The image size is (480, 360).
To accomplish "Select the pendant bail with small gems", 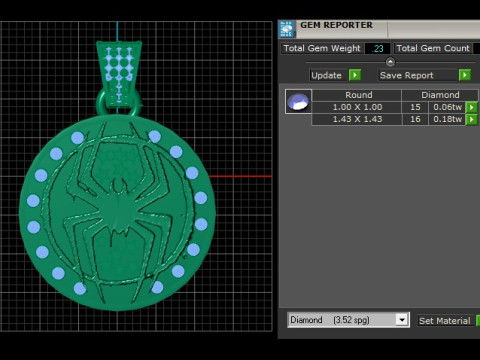I will coord(119,74).
